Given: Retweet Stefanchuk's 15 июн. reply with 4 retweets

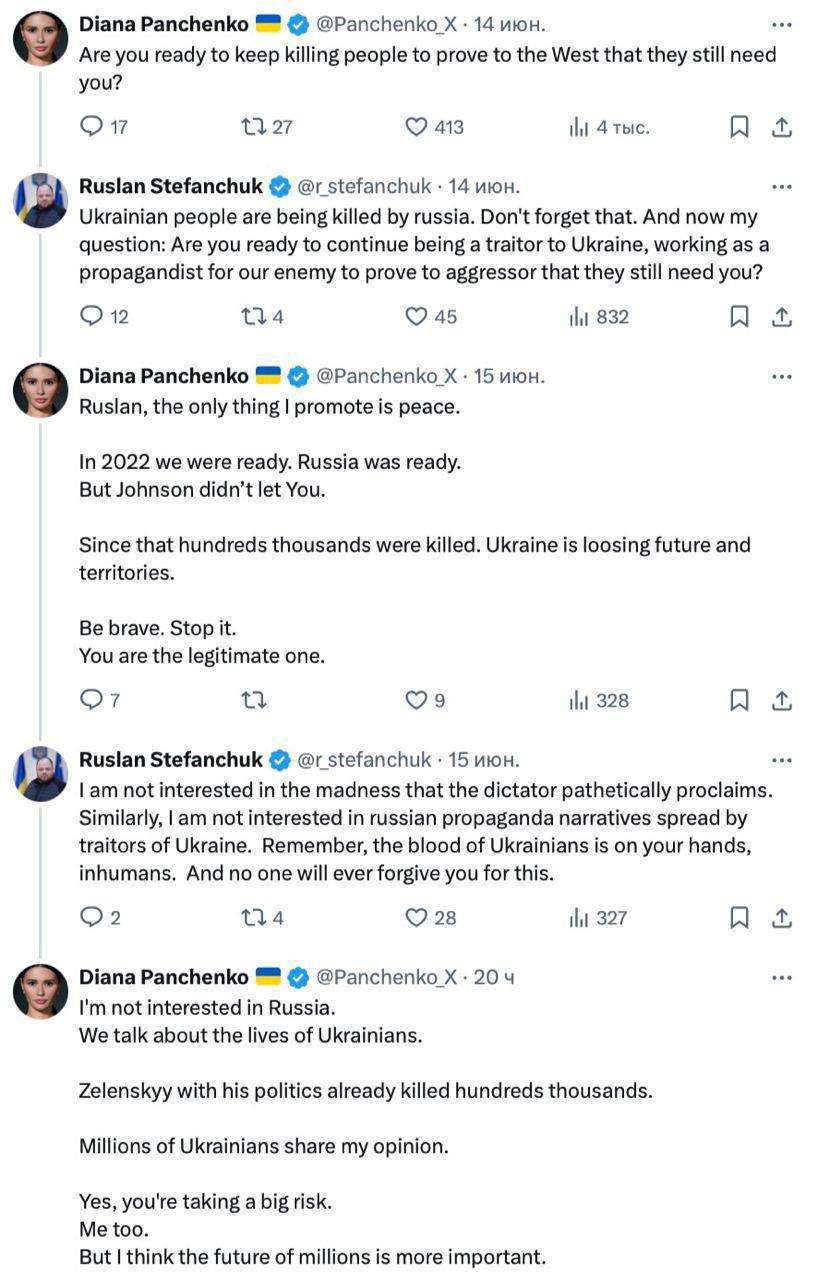Looking at the screenshot, I should coord(254,918).
